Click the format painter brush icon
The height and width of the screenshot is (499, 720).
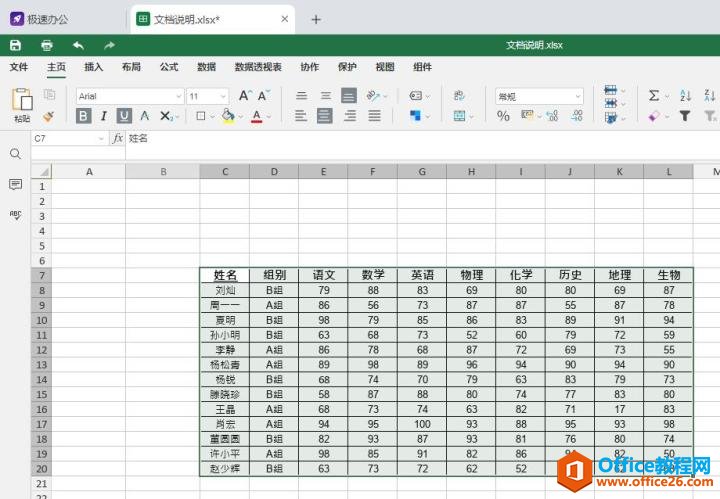(48, 116)
